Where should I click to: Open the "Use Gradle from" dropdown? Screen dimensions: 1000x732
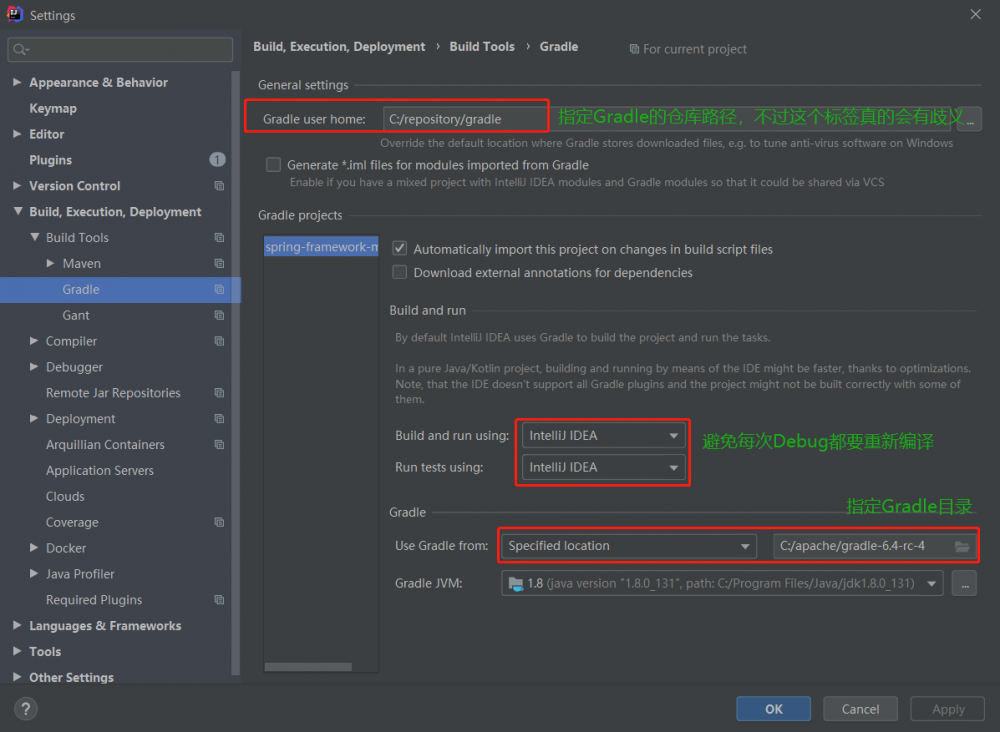(x=627, y=546)
